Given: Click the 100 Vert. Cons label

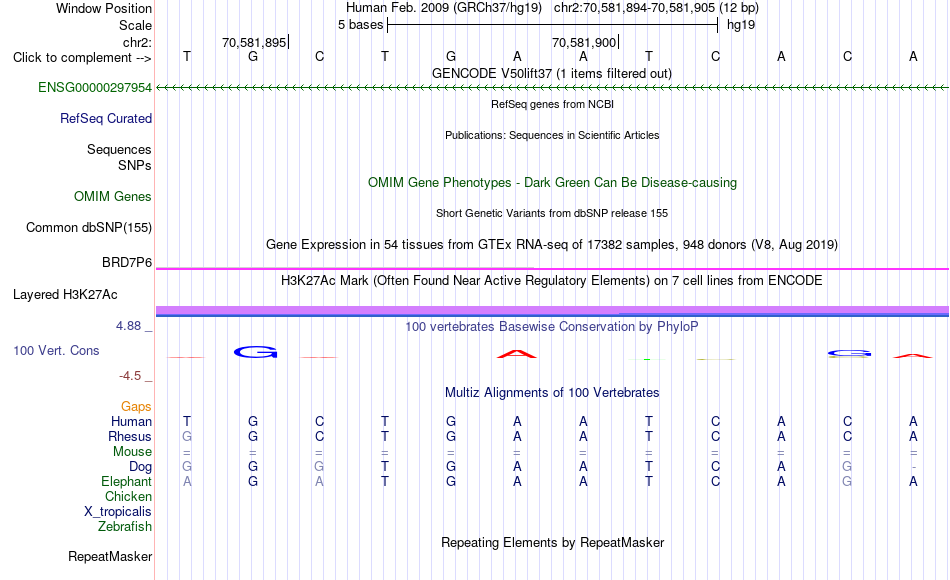Looking at the screenshot, I should click(x=56, y=350).
